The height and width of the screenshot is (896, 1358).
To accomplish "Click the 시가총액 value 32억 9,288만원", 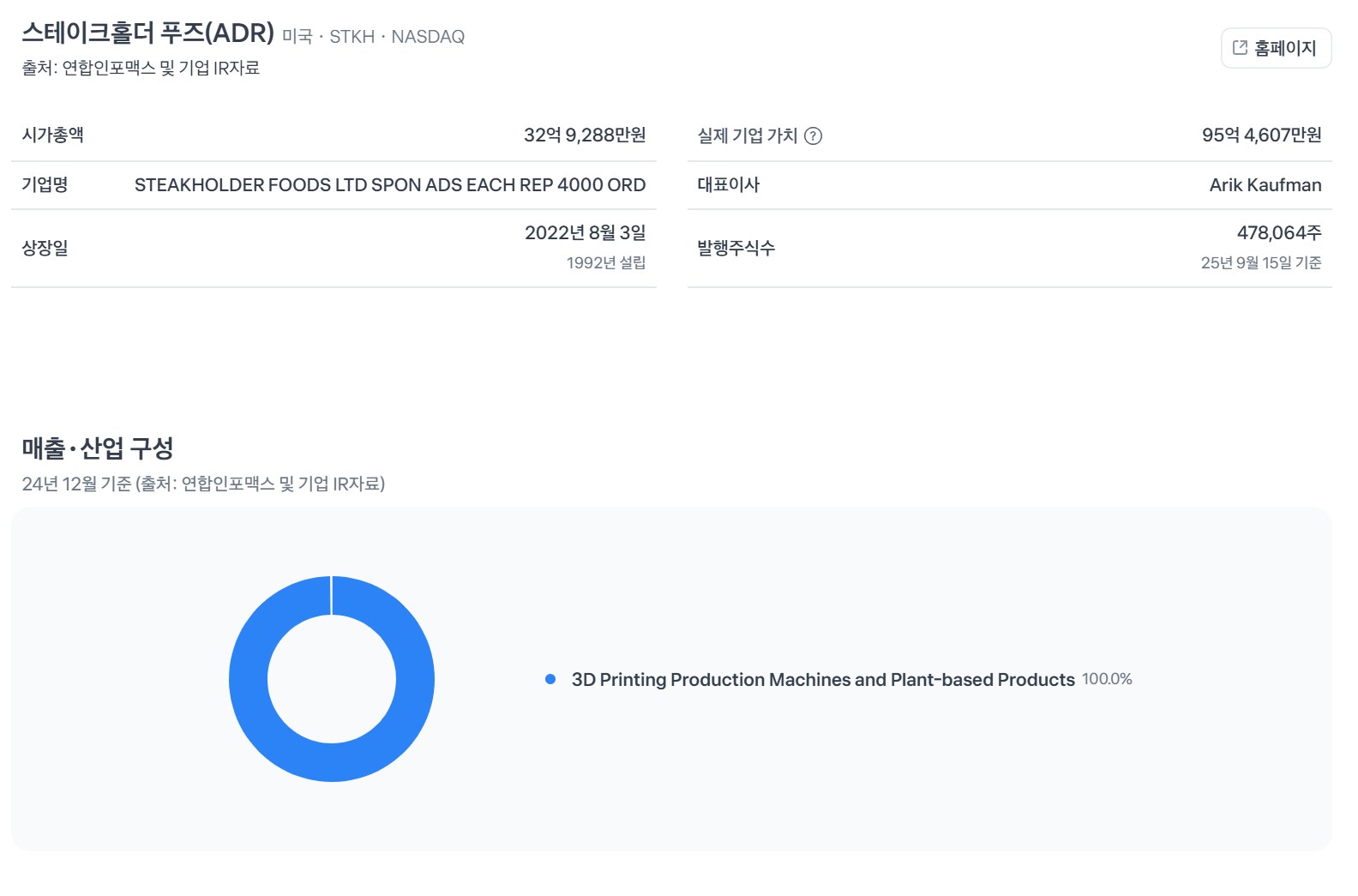I will [x=585, y=135].
